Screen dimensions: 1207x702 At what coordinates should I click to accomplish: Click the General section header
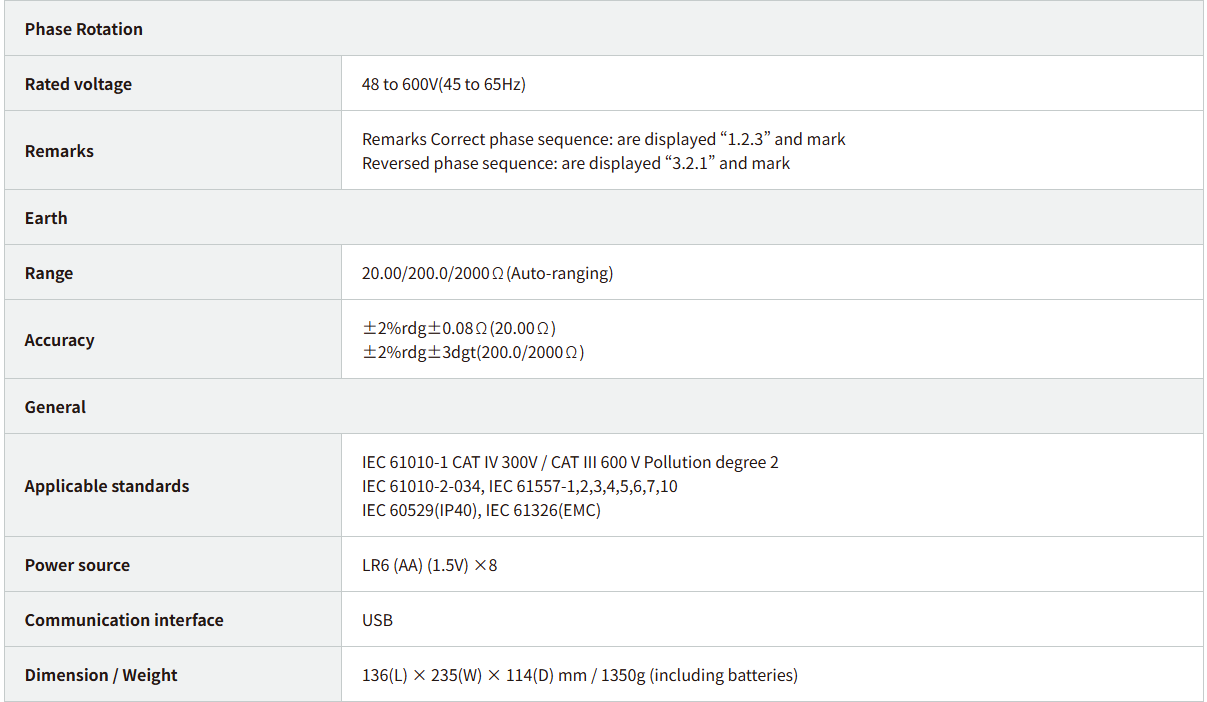tap(55, 407)
